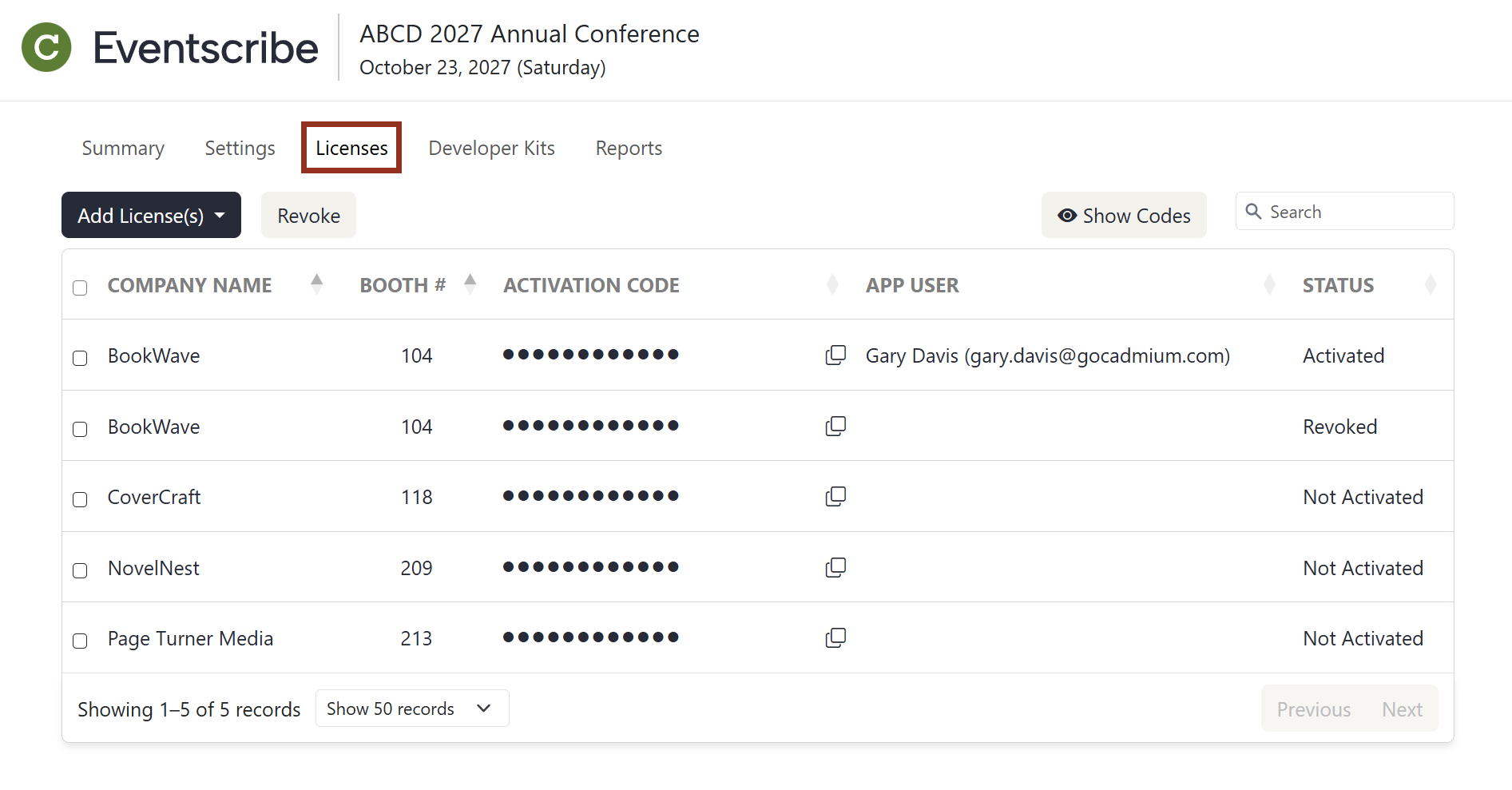1512x790 pixels.
Task: Toggle Show Codes visibility
Action: pyautogui.click(x=1124, y=215)
